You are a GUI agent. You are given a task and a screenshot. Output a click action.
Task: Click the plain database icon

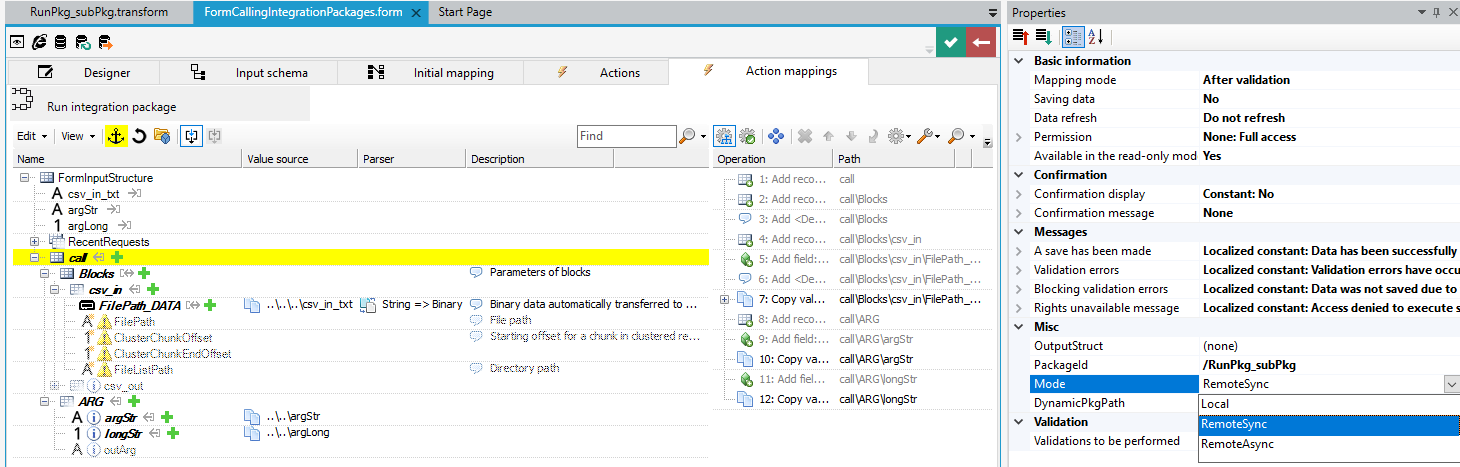click(61, 42)
